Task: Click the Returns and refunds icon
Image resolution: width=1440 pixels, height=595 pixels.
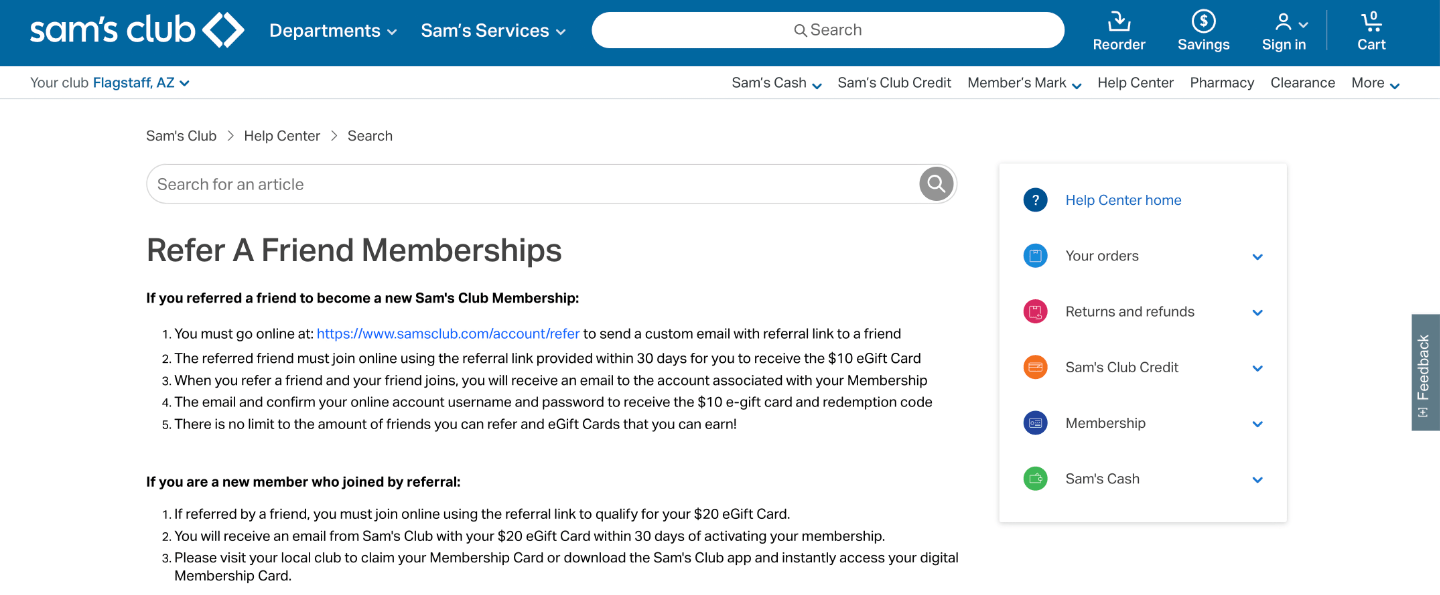Action: click(1035, 312)
